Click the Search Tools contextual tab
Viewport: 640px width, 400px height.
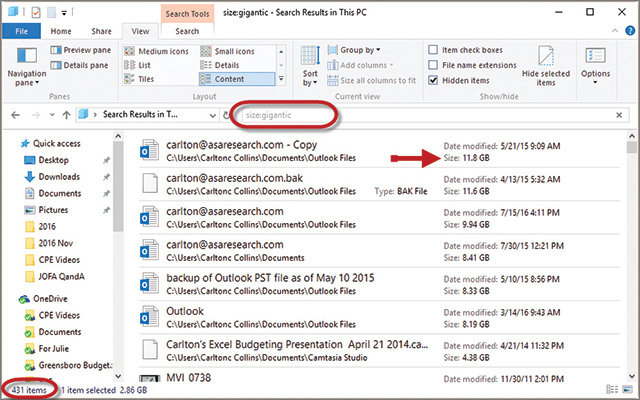coord(187,13)
